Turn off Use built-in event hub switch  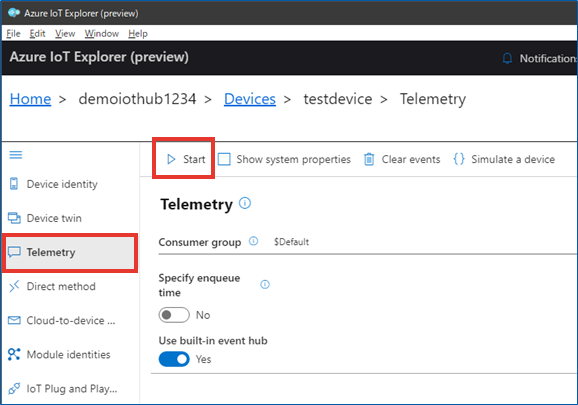[x=174, y=359]
